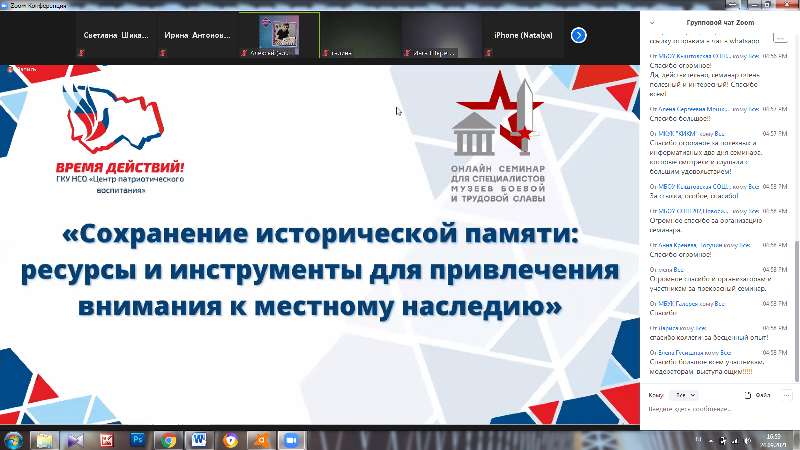Focus the chat message input field
Viewport: 800px width, 450px height.
719,409
